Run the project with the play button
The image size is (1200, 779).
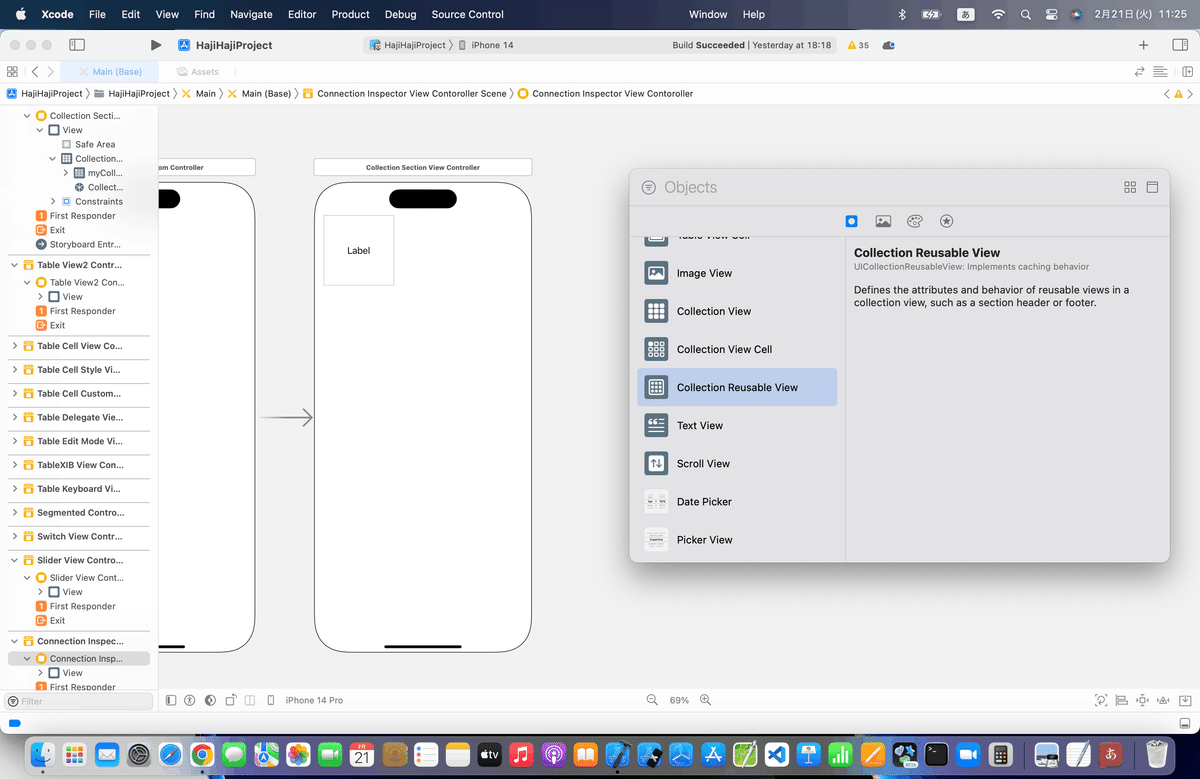(155, 45)
